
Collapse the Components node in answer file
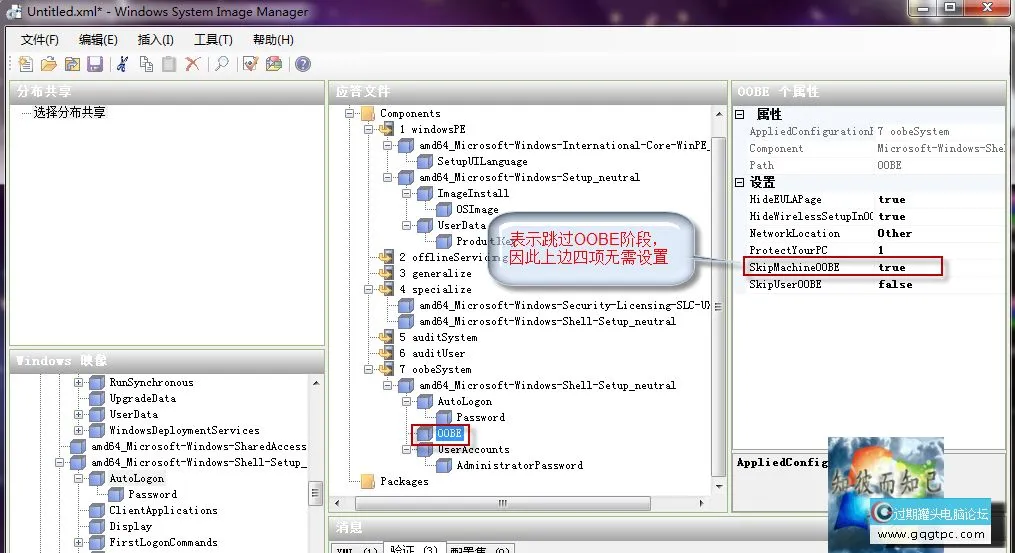click(x=350, y=113)
